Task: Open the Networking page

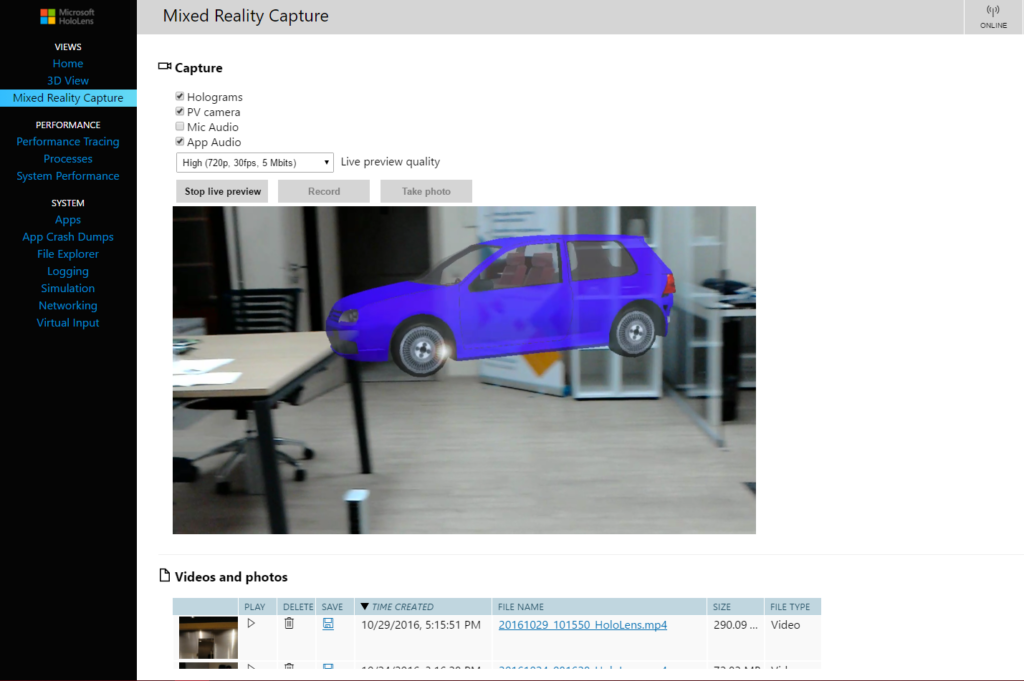Action: [x=68, y=306]
